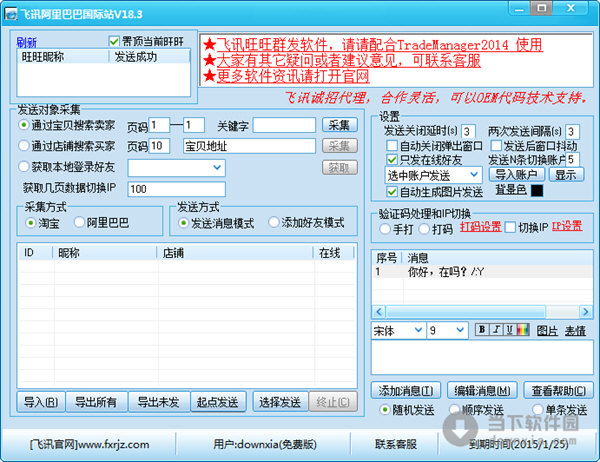The height and width of the screenshot is (462, 600).
Task: Click the 店铺 column header
Action: [235, 253]
